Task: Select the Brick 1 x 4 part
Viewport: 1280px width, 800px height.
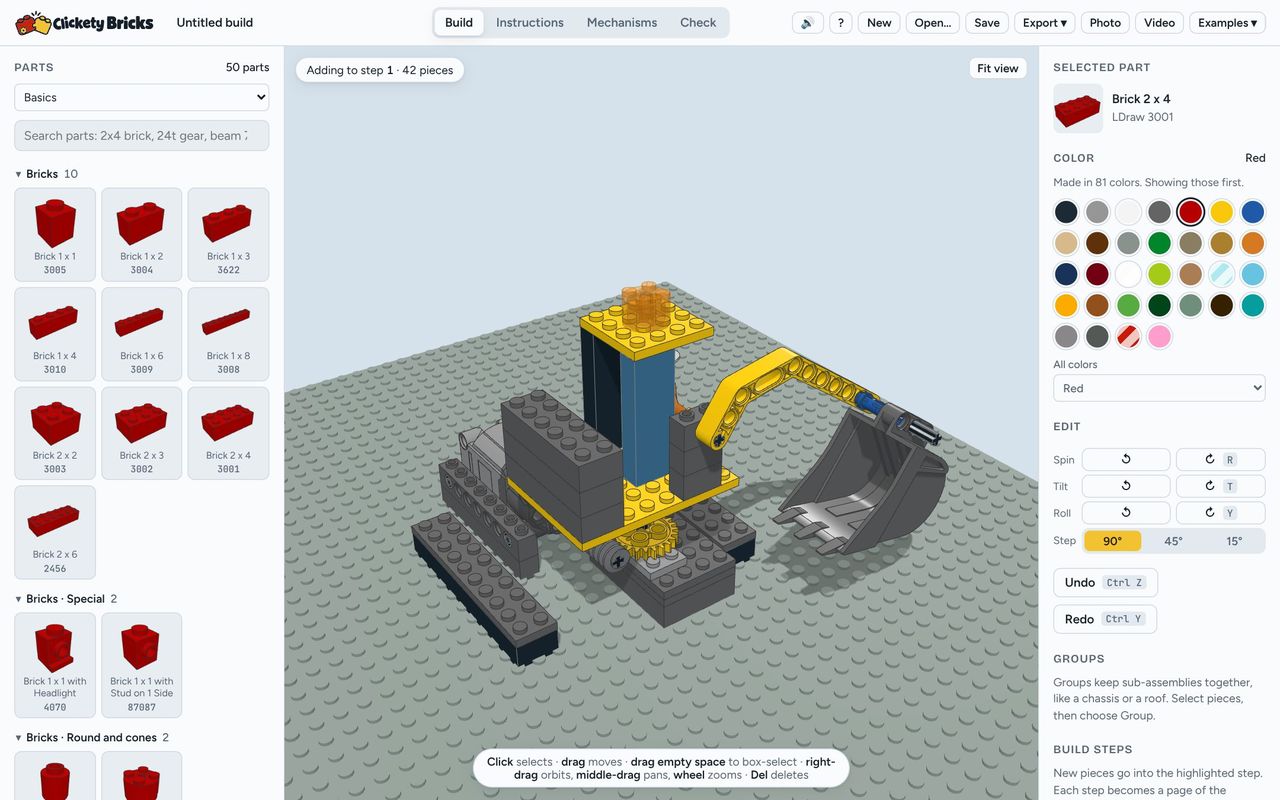Action: coord(55,334)
